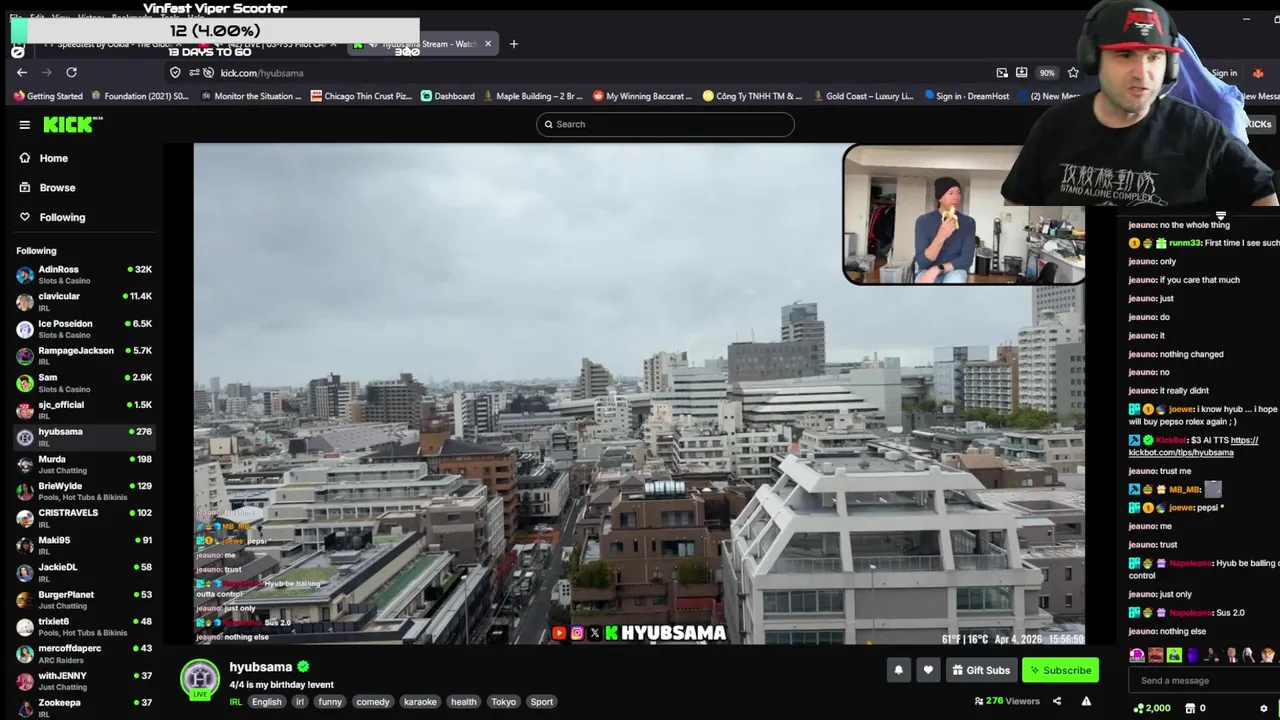Click hyubsama channel avatar
1280x720 pixels.
pyautogui.click(x=200, y=678)
